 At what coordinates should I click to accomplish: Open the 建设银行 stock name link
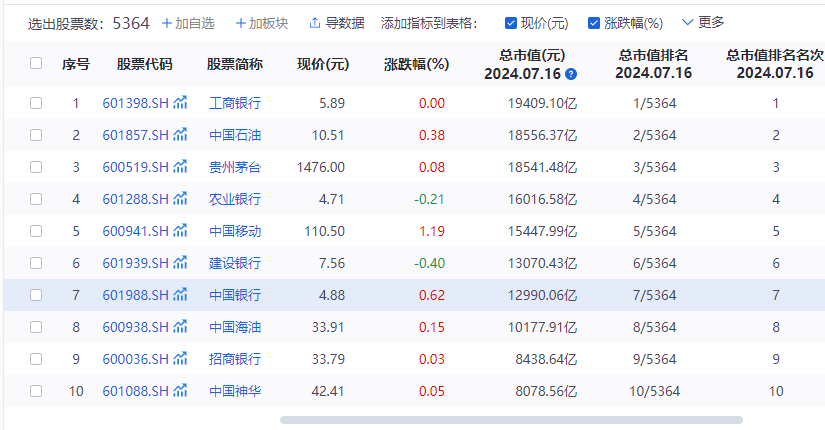(x=235, y=263)
